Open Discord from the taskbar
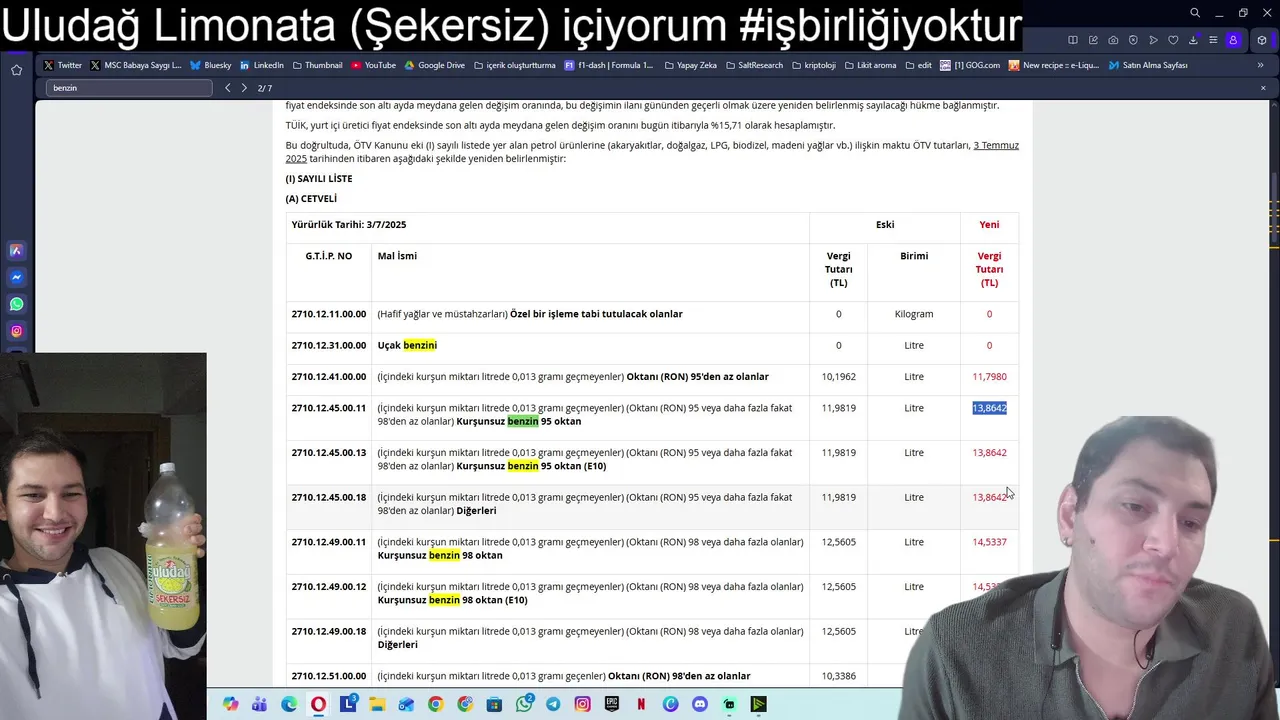Viewport: 1280px width, 720px height. 700,704
